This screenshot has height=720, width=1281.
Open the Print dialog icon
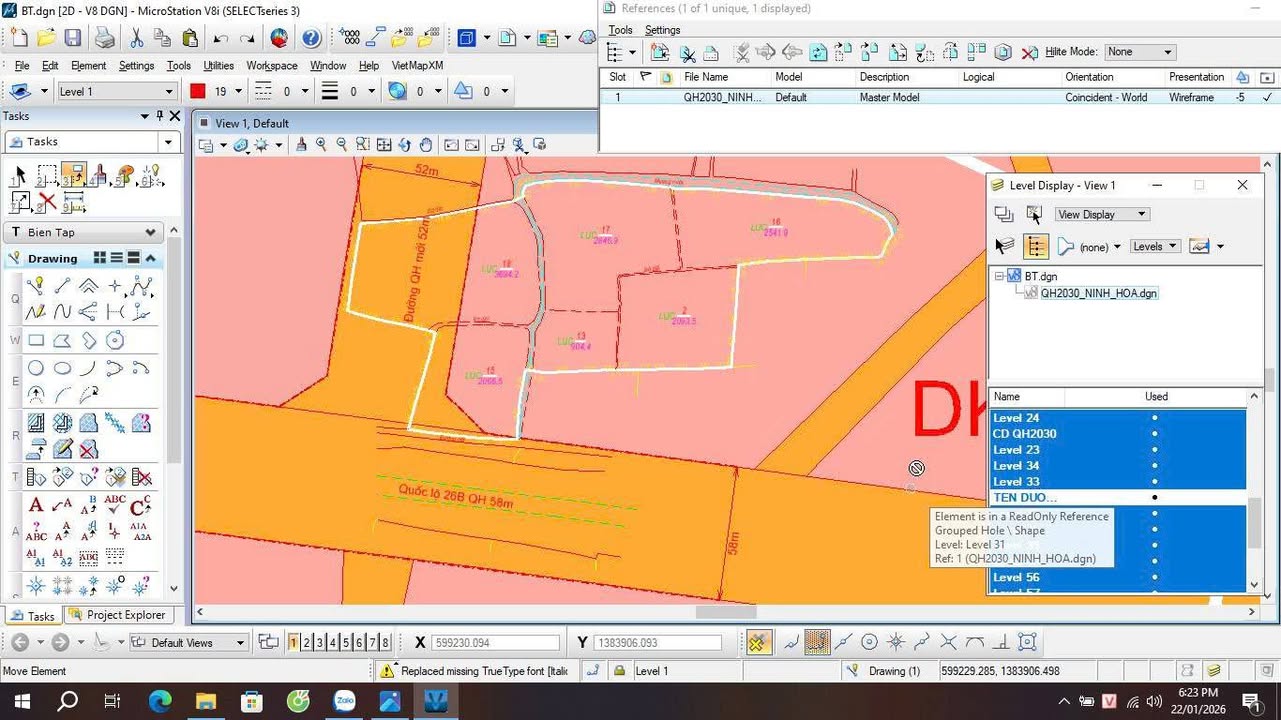tap(104, 38)
